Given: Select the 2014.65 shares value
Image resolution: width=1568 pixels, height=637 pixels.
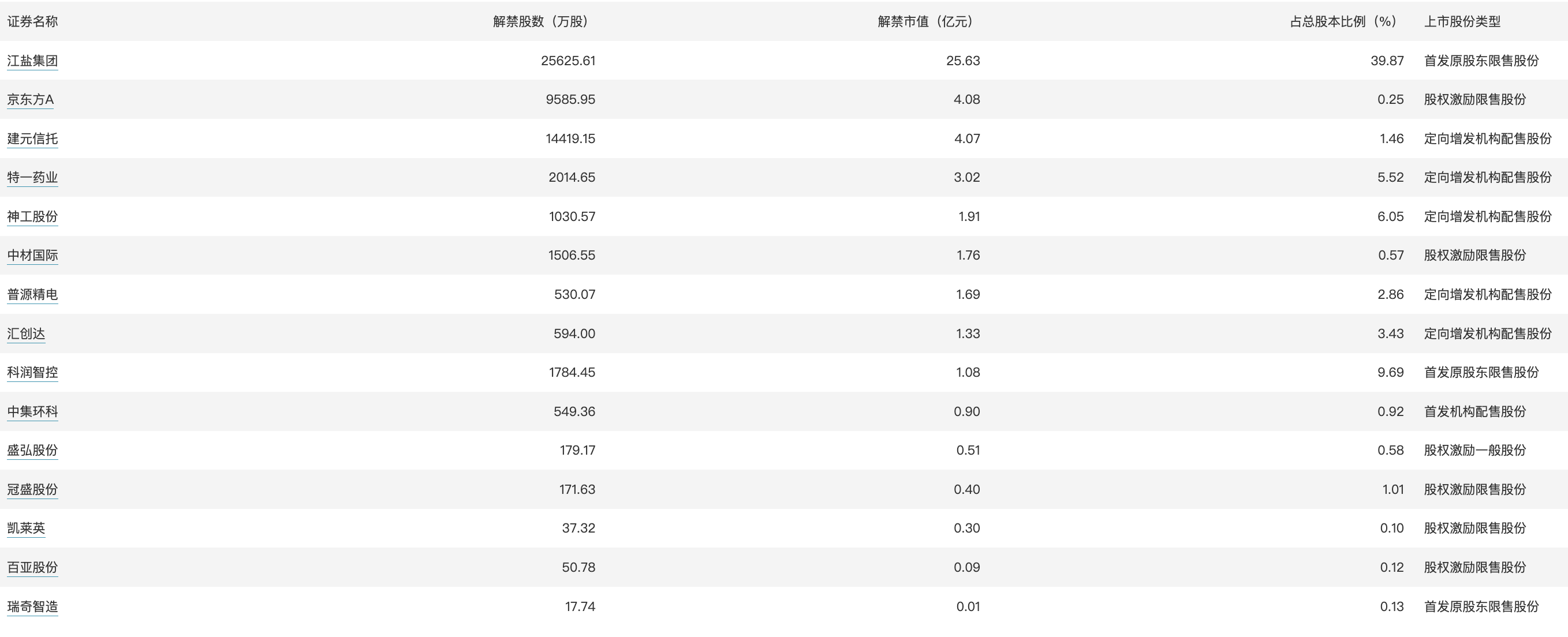Looking at the screenshot, I should (572, 178).
